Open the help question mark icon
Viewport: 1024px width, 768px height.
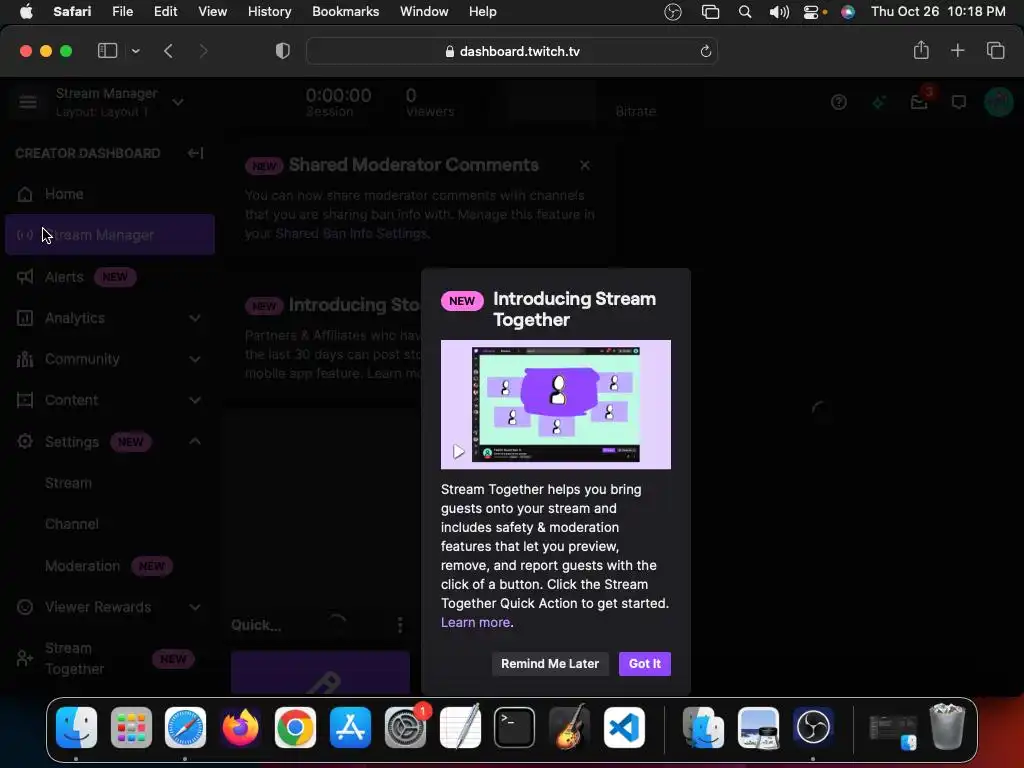click(x=839, y=102)
